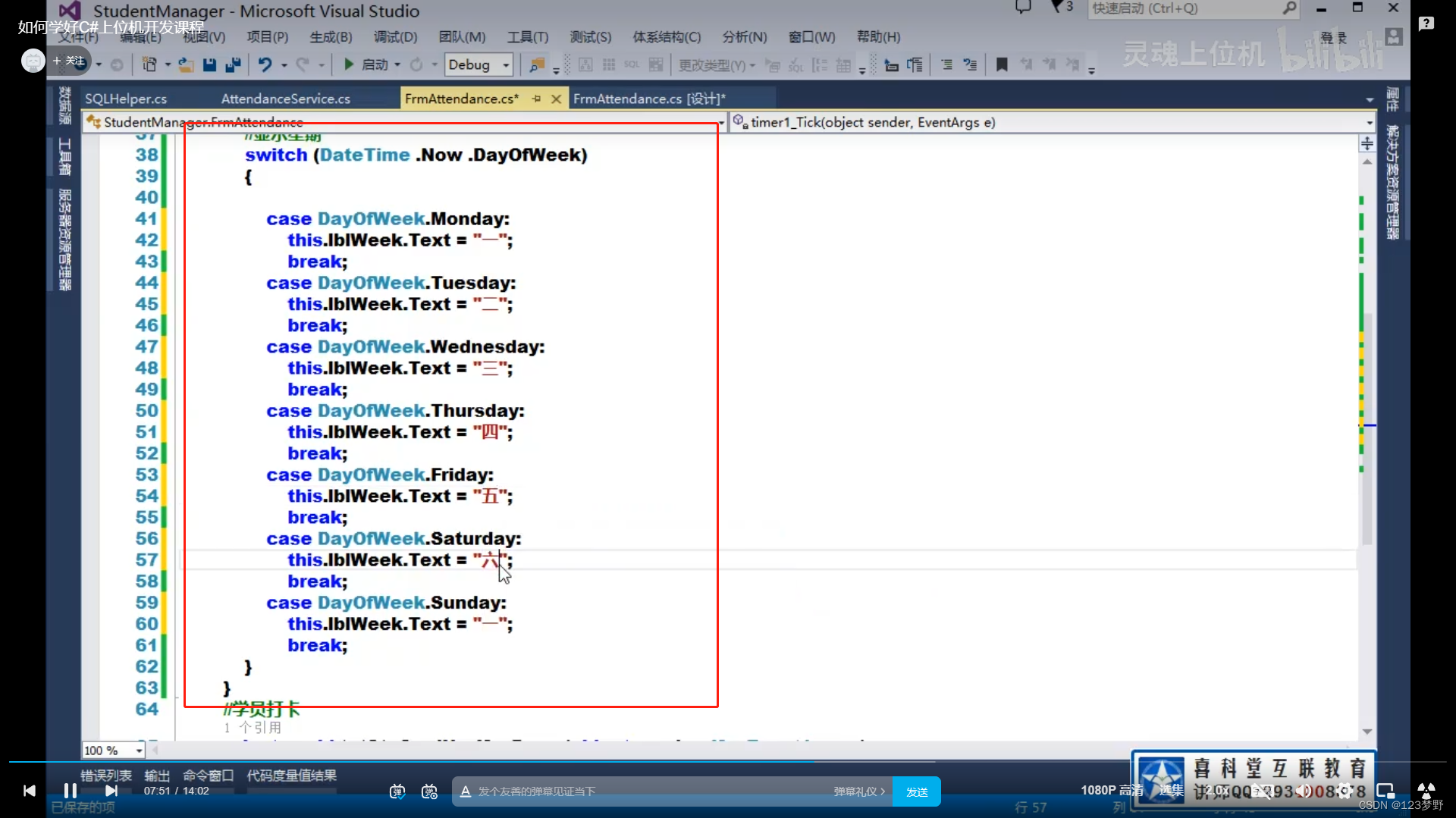
Task: Click the help question mark icon
Action: (x=1426, y=24)
